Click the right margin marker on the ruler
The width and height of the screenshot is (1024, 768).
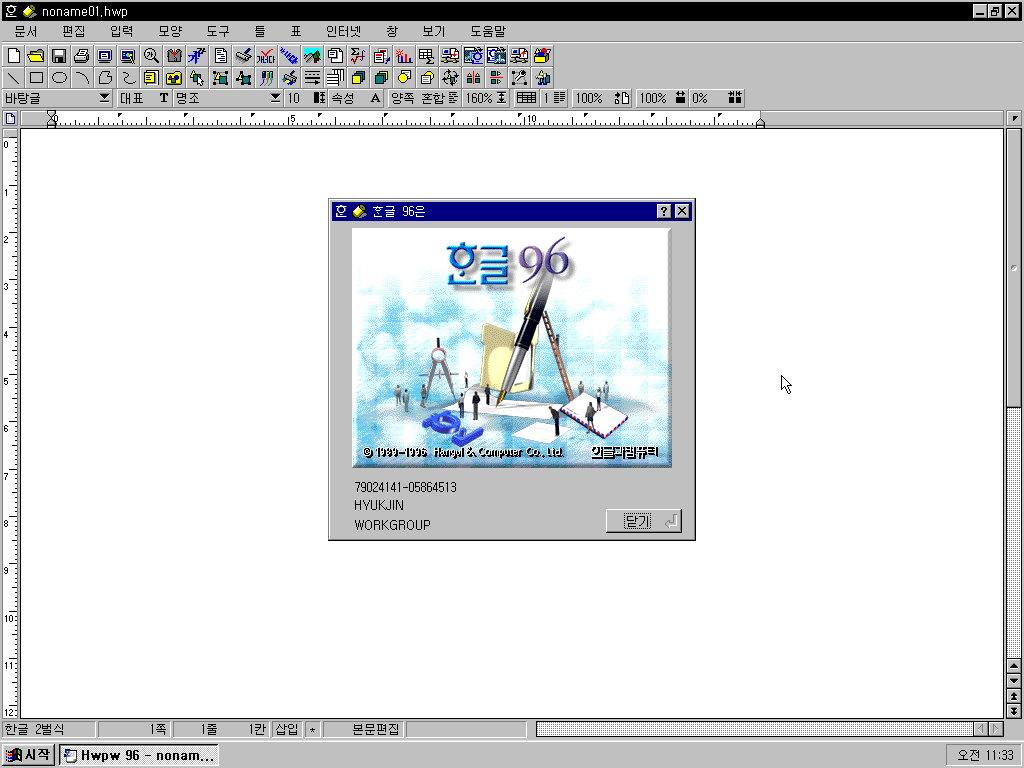pyautogui.click(x=760, y=121)
